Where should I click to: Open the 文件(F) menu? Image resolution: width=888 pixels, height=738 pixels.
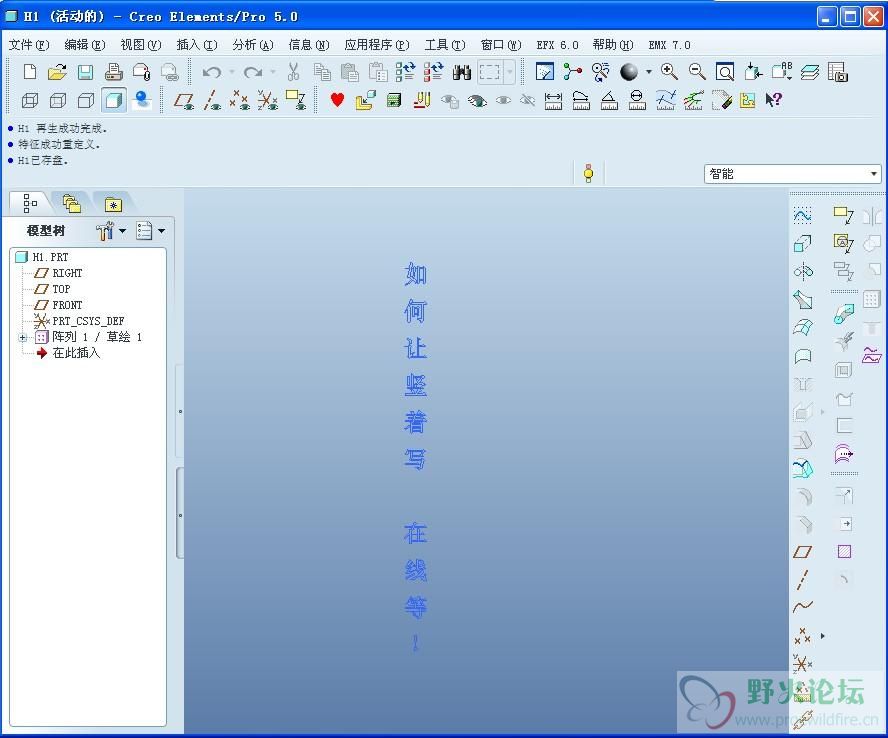29,45
